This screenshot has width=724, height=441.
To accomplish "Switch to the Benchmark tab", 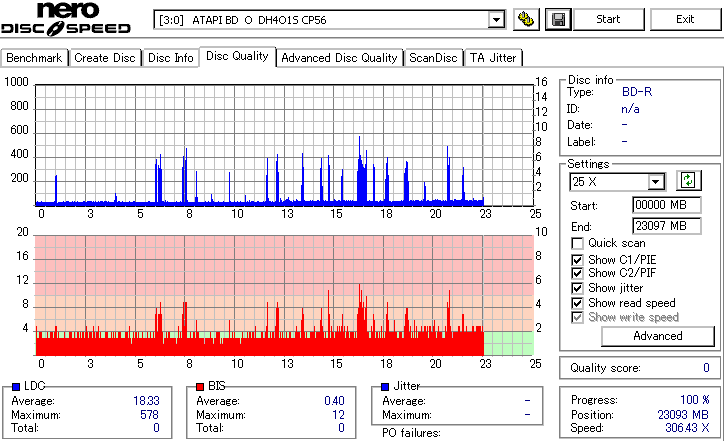I will coord(34,58).
